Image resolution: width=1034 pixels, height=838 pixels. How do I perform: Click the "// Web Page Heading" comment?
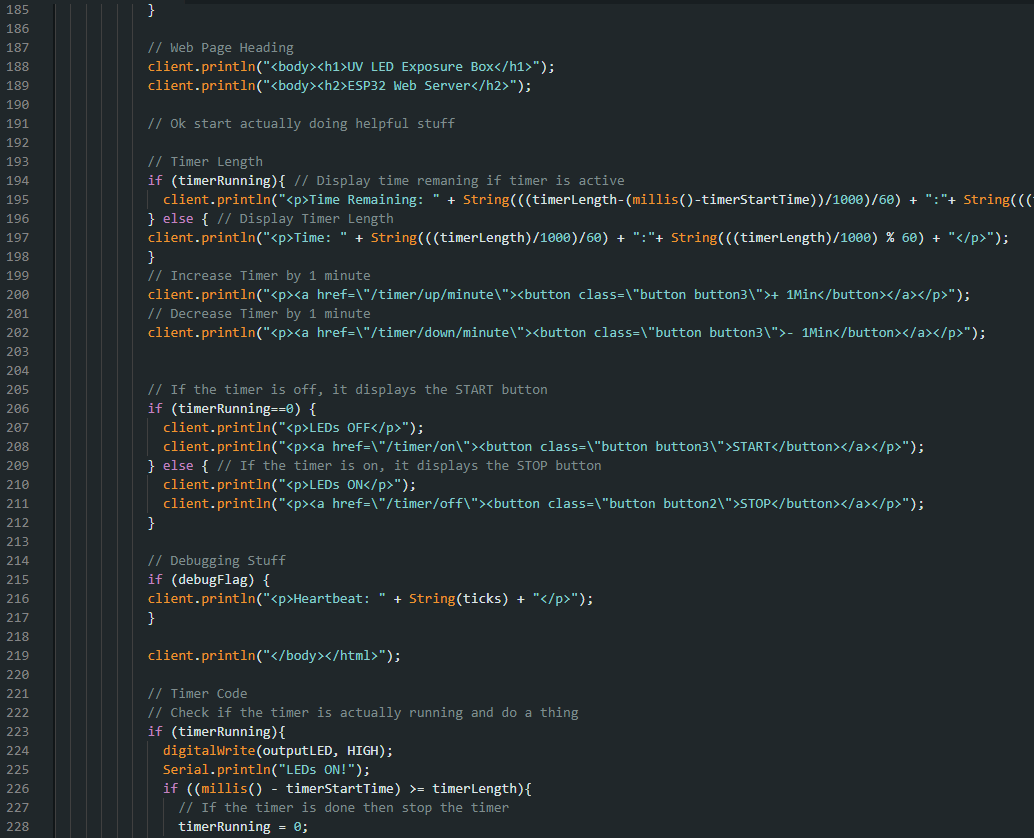point(220,48)
